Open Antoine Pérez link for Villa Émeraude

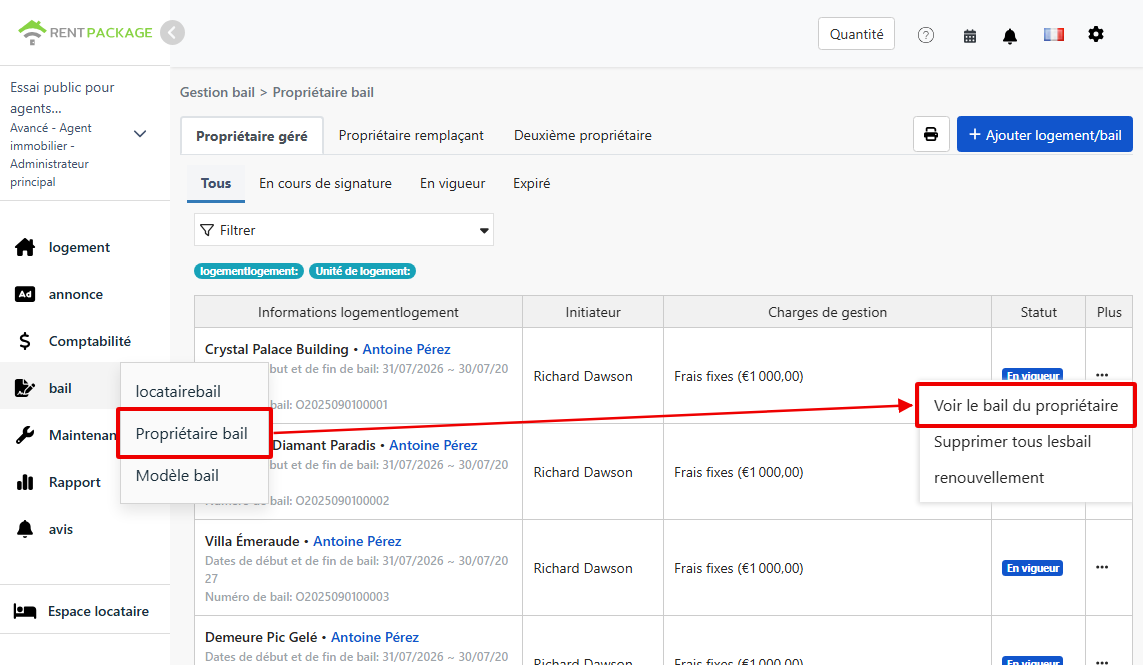(357, 541)
